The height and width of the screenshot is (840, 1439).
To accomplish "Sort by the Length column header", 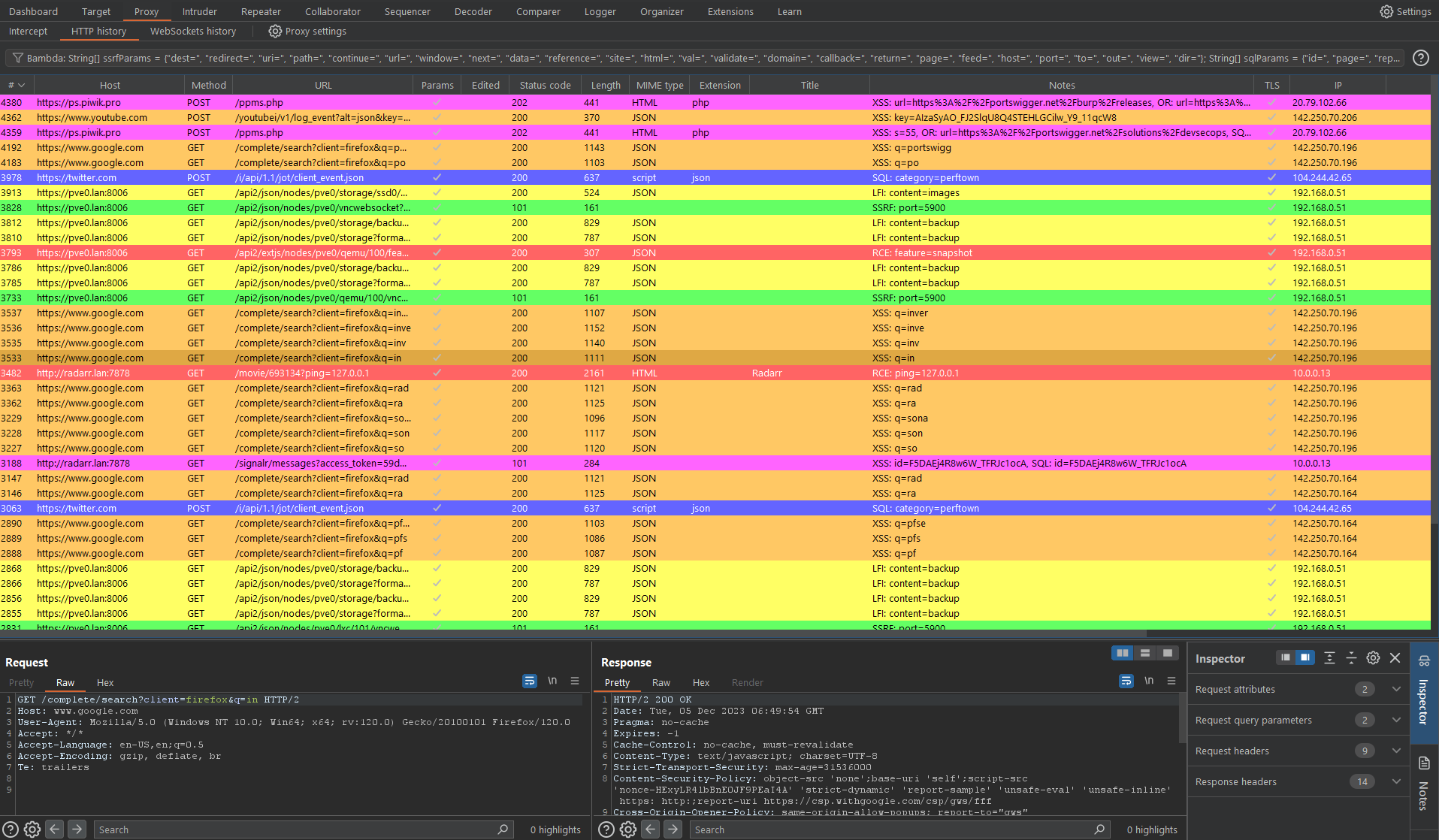I will [x=605, y=85].
